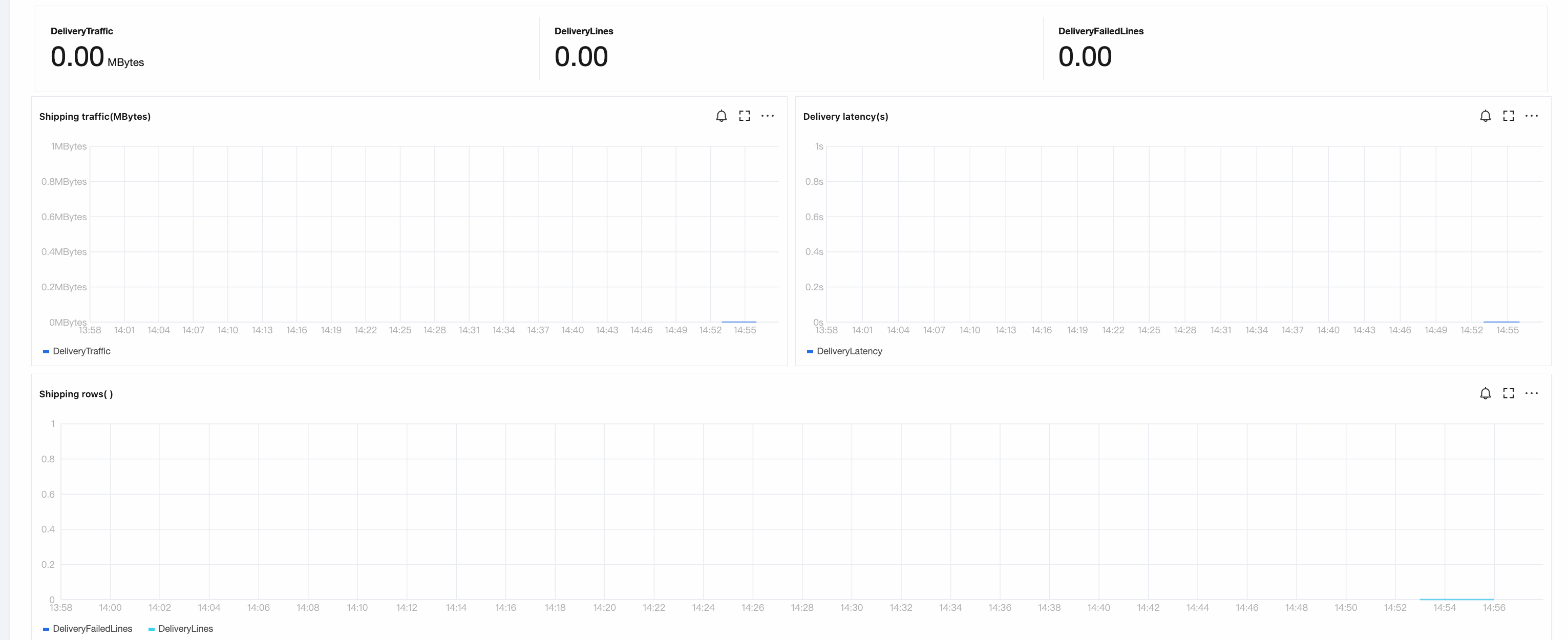Toggle DeliveryLatency legend series
The width and height of the screenshot is (1568, 640).
[849, 351]
